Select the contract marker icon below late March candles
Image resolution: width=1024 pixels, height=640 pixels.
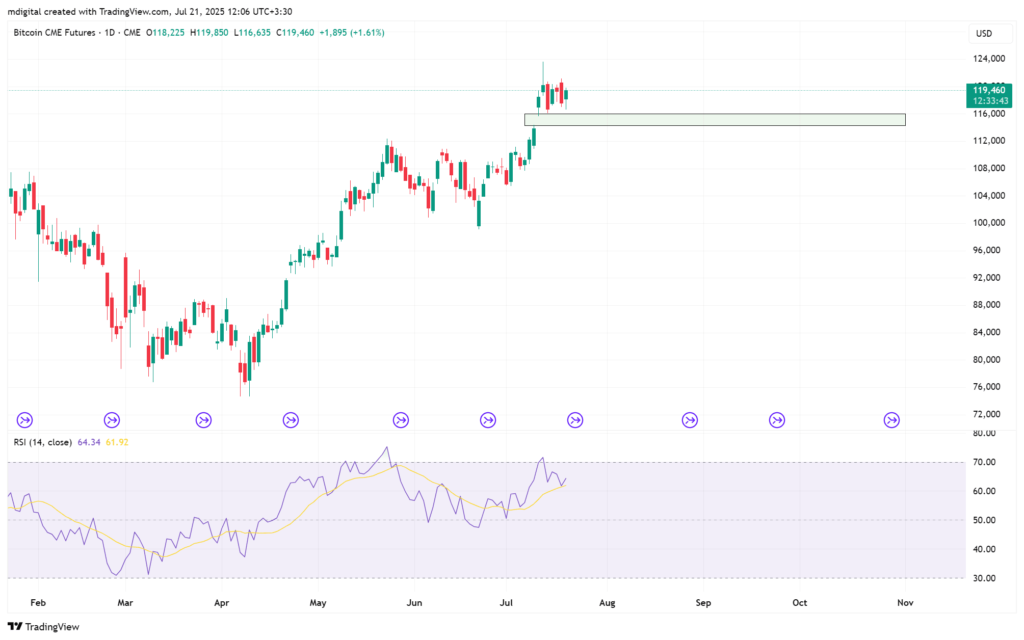[204, 420]
